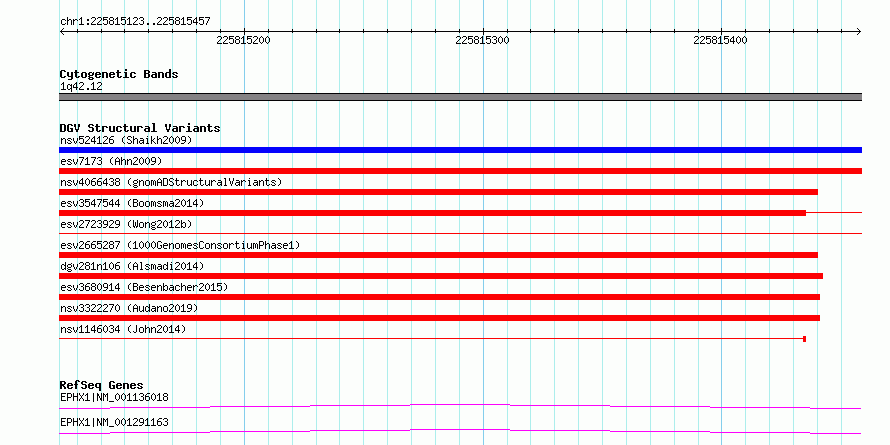The image size is (890, 445).
Task: Click the 225815400 ruler tick label
Action: [x=721, y=40]
